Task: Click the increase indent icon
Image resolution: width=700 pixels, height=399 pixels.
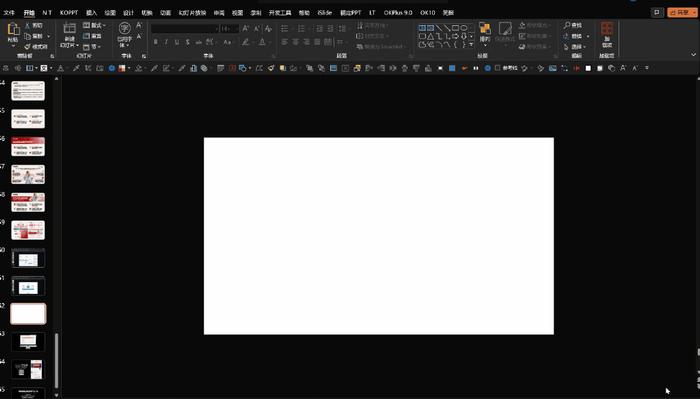Action: [x=330, y=29]
